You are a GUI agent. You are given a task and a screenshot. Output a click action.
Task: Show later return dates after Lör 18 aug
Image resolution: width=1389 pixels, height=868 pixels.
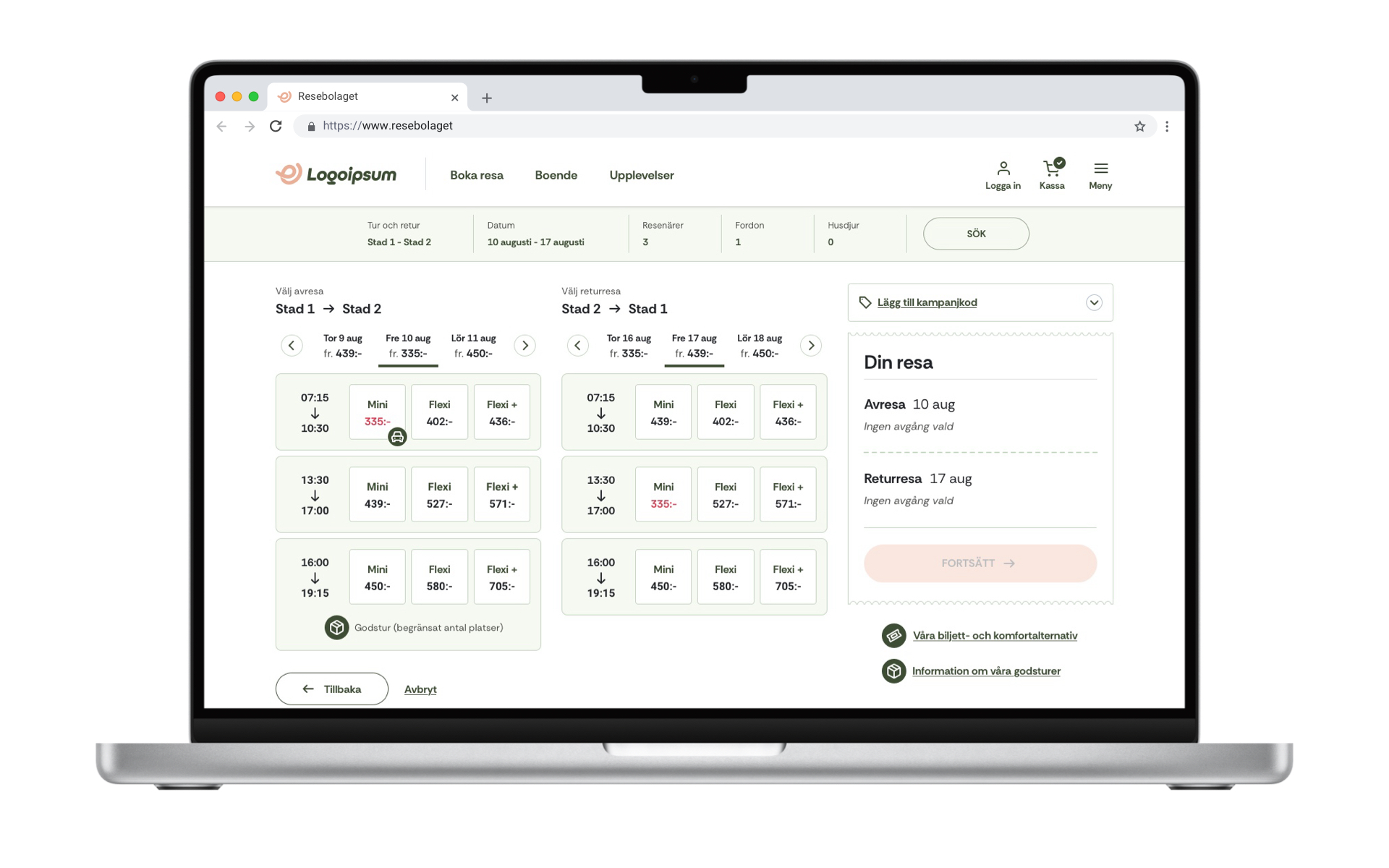click(x=810, y=346)
